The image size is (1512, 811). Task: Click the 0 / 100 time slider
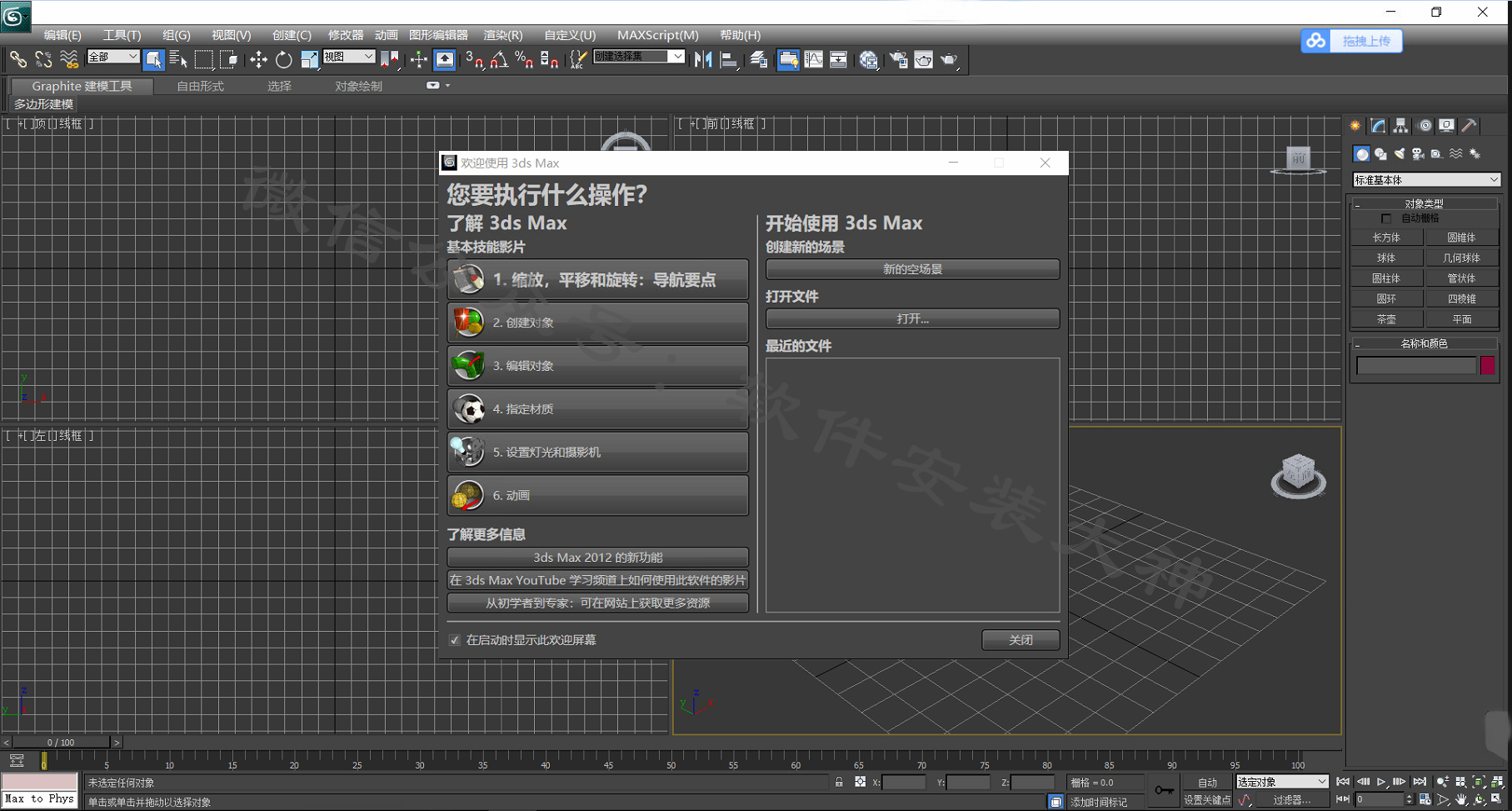61,742
